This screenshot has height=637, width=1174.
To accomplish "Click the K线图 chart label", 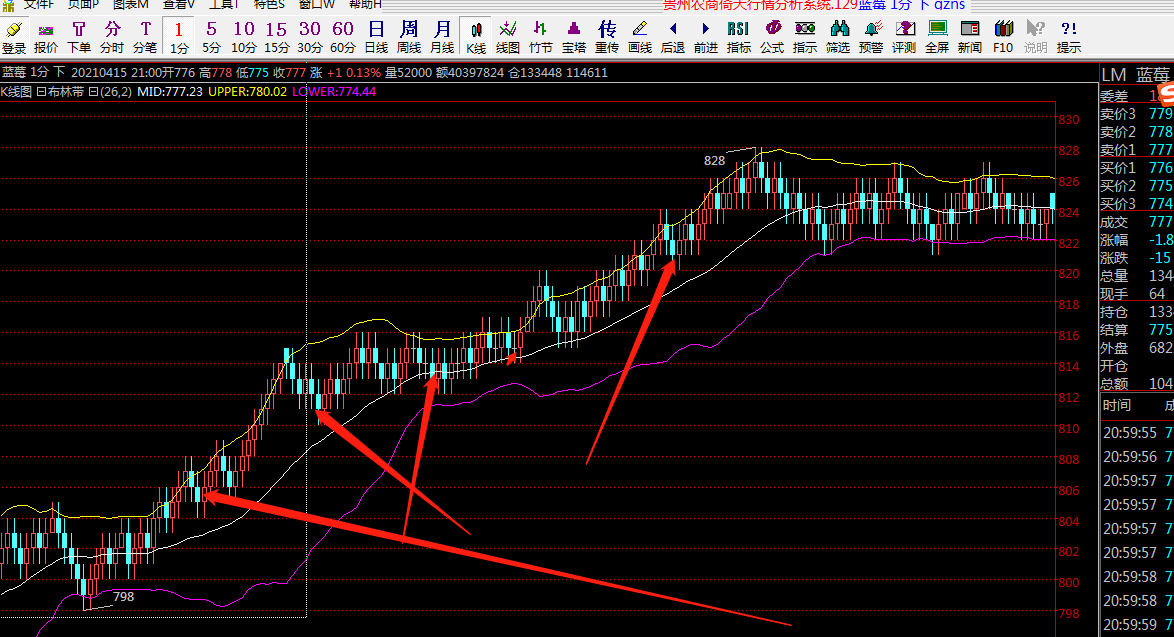I will pos(16,91).
